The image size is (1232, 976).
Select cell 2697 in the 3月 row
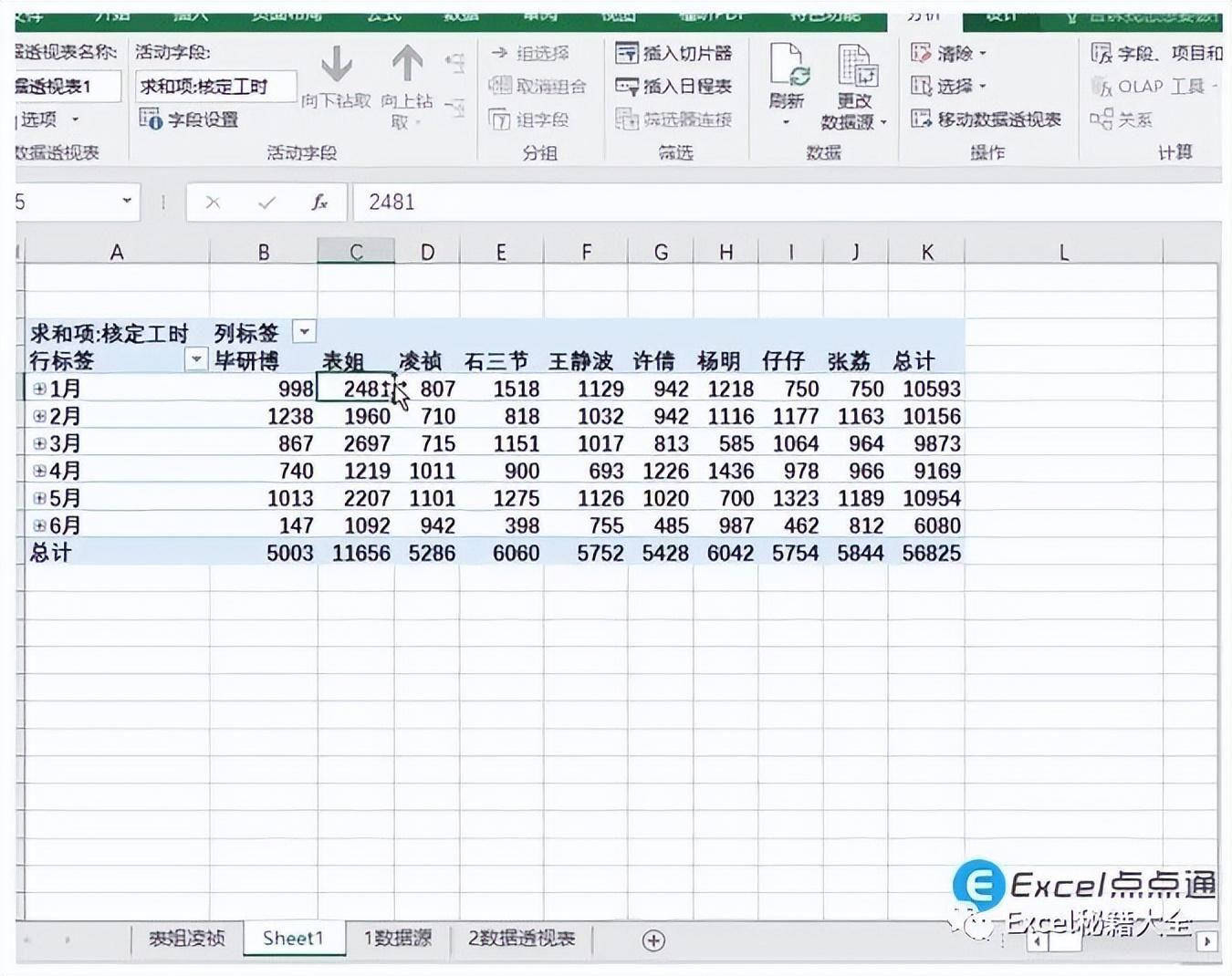pyautogui.click(x=356, y=443)
